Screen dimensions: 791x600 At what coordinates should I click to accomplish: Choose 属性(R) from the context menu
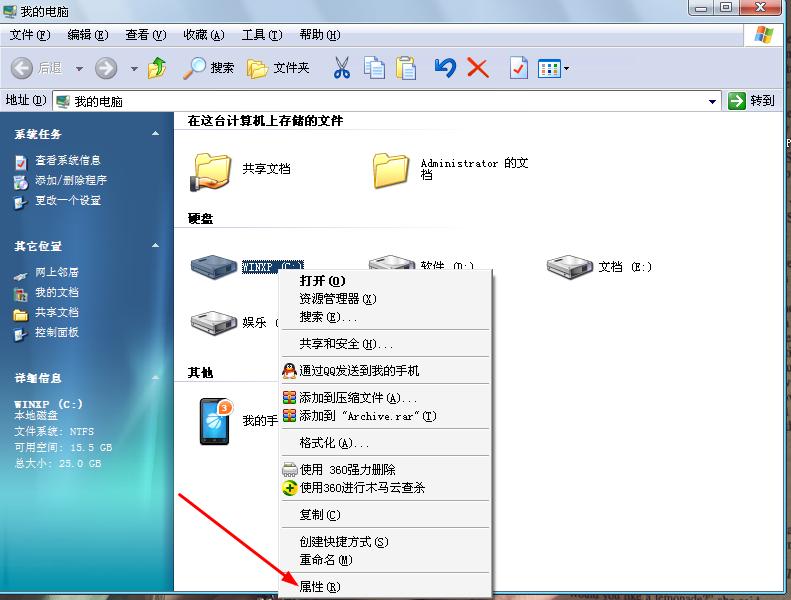tap(320, 587)
